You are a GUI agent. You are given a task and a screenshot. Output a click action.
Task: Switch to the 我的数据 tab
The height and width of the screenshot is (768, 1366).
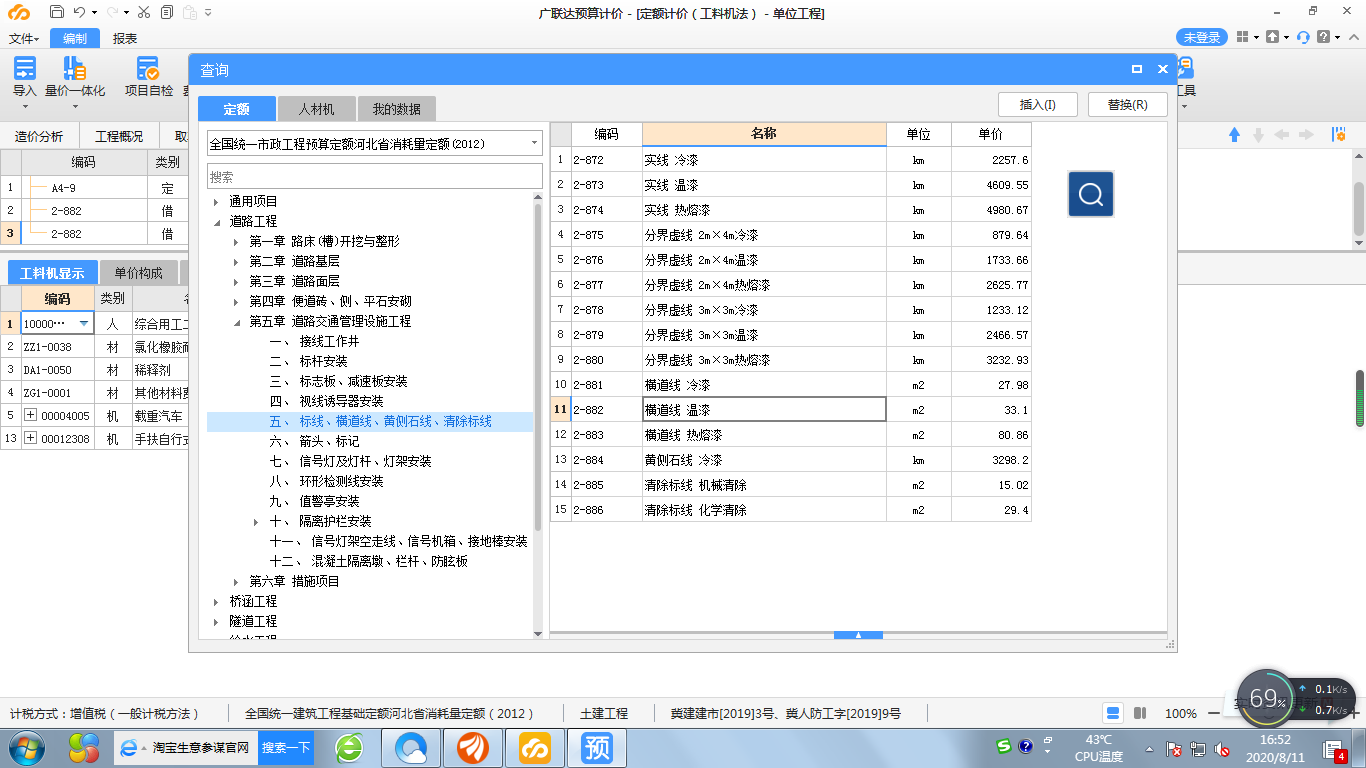[396, 109]
